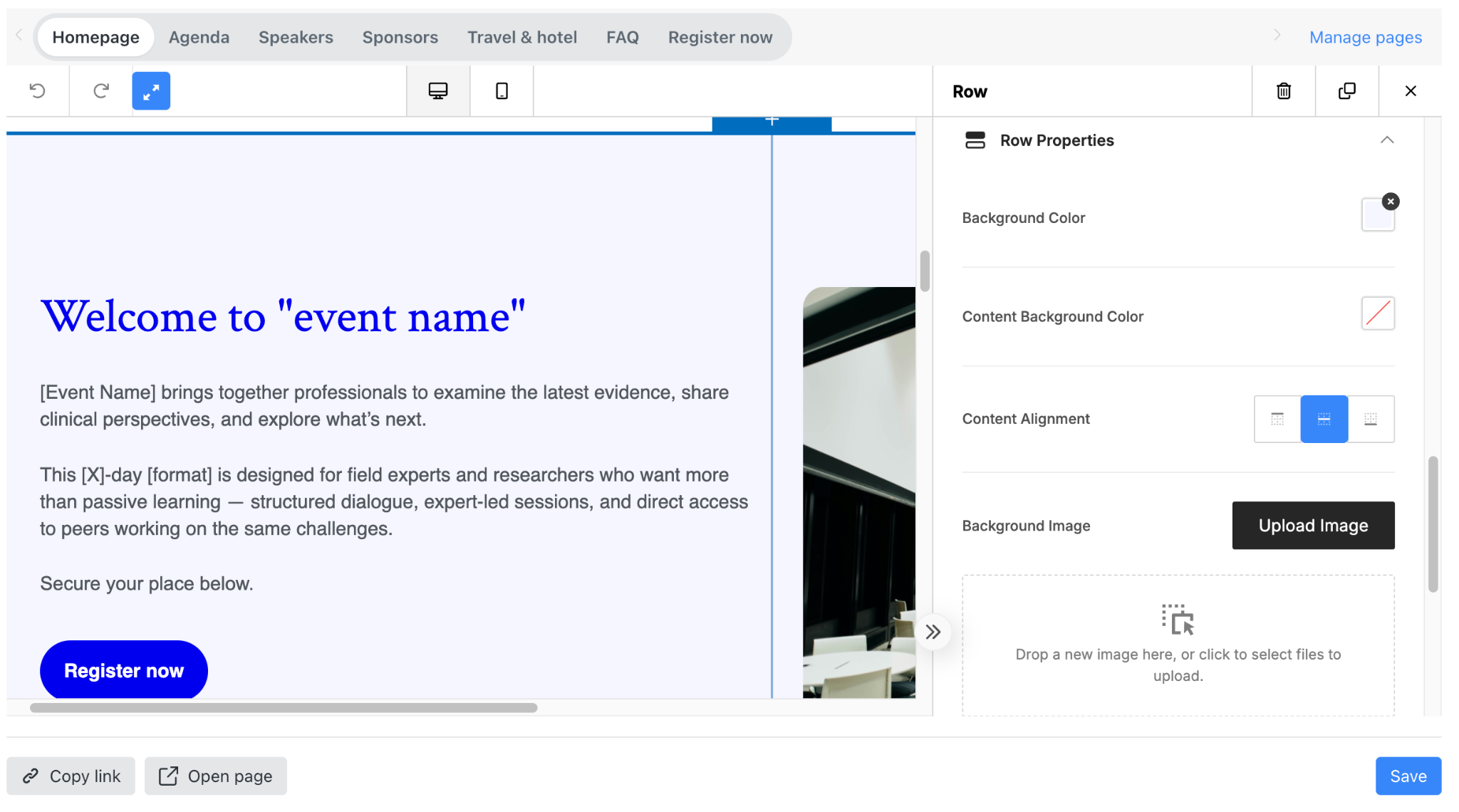Duplicate the row with copy icon

click(1347, 90)
